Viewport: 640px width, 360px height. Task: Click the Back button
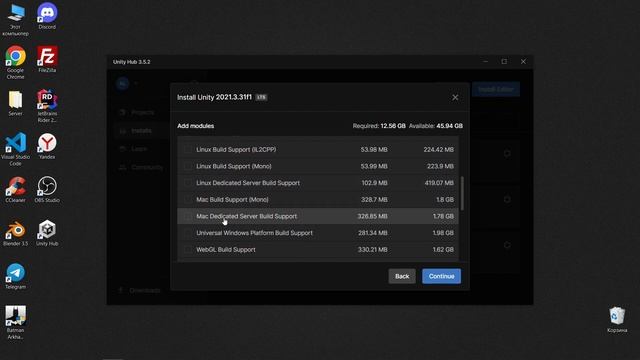402,276
